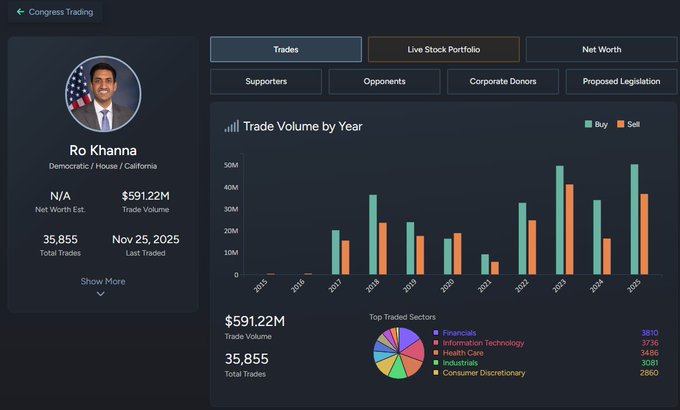Viewport: 680px width, 410px height.
Task: Open the Corporate Donors section
Action: (502, 81)
